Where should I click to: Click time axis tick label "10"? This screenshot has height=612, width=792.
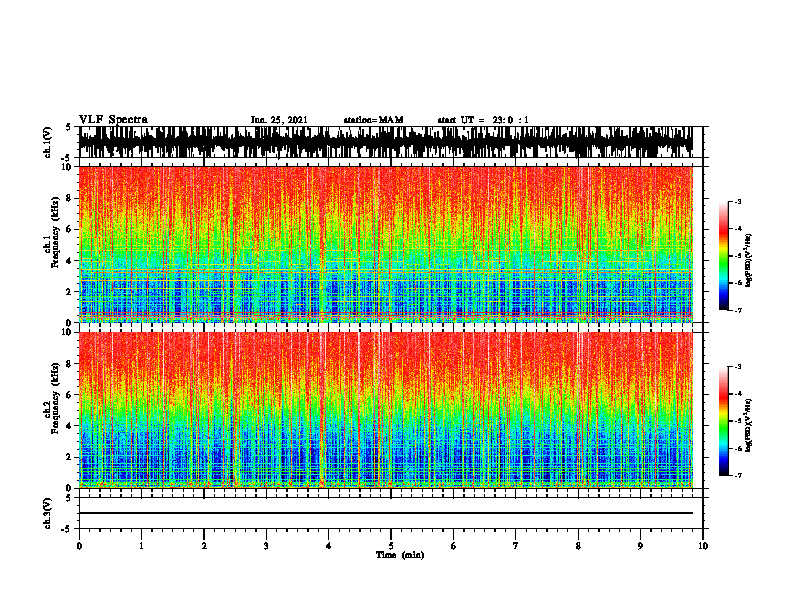pyautogui.click(x=703, y=546)
